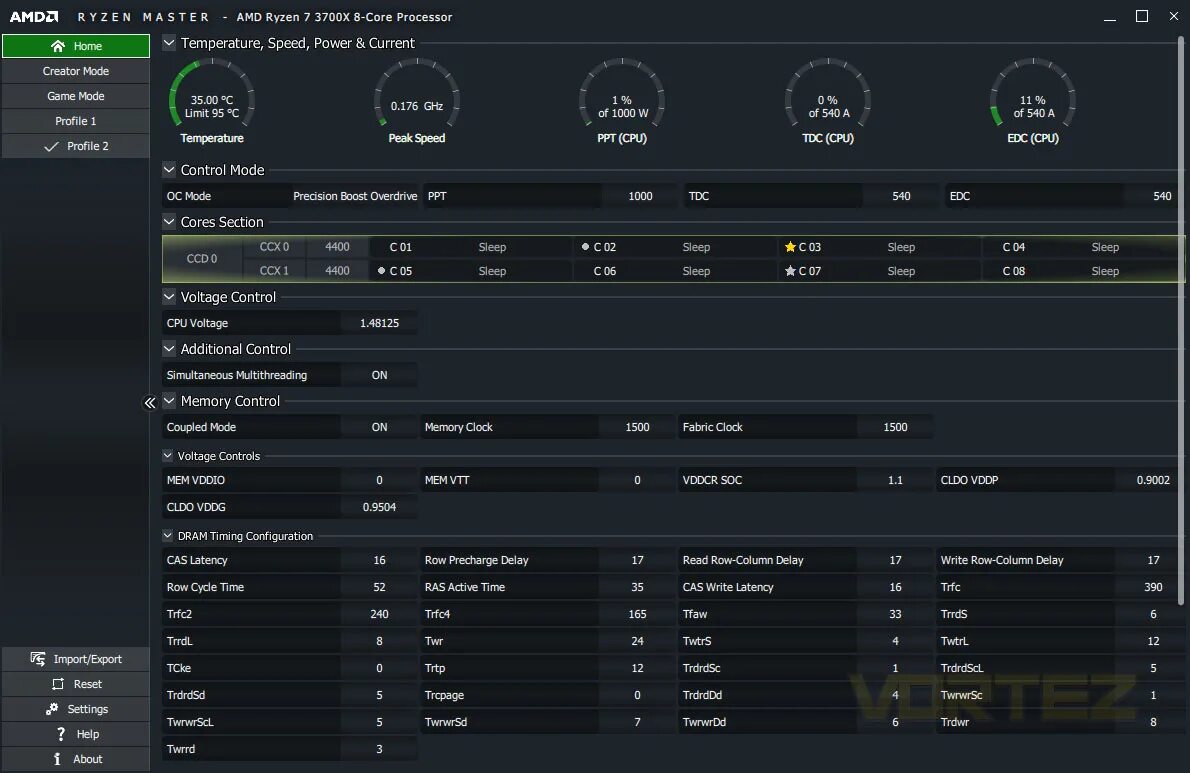Image resolution: width=1190 pixels, height=773 pixels.
Task: Click Memory Clock value 1500
Action: coord(638,427)
